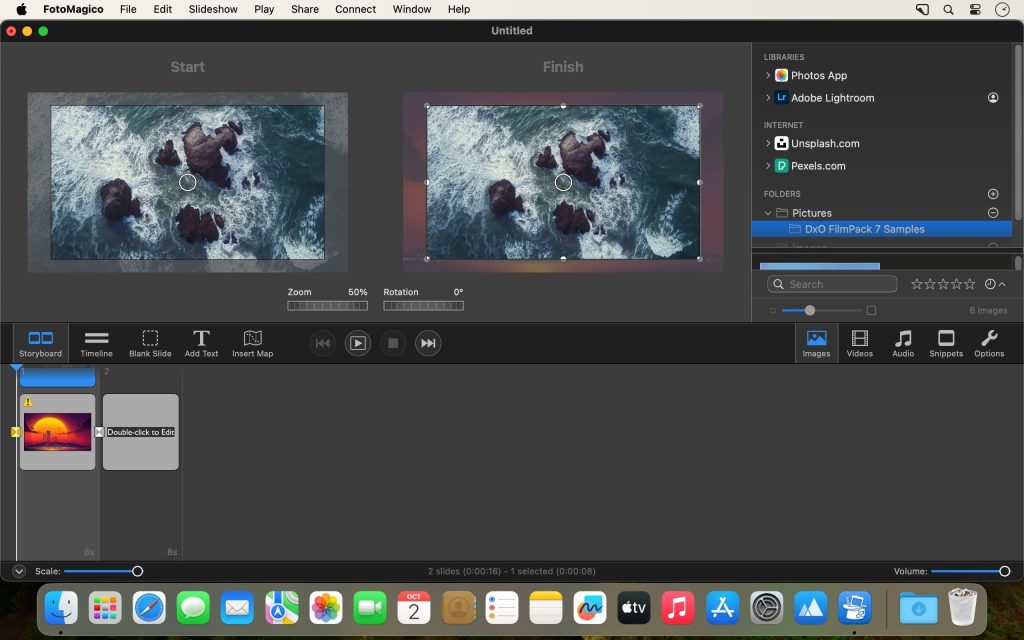Toggle the checkbox left of the thumbnail slider

click(x=772, y=311)
